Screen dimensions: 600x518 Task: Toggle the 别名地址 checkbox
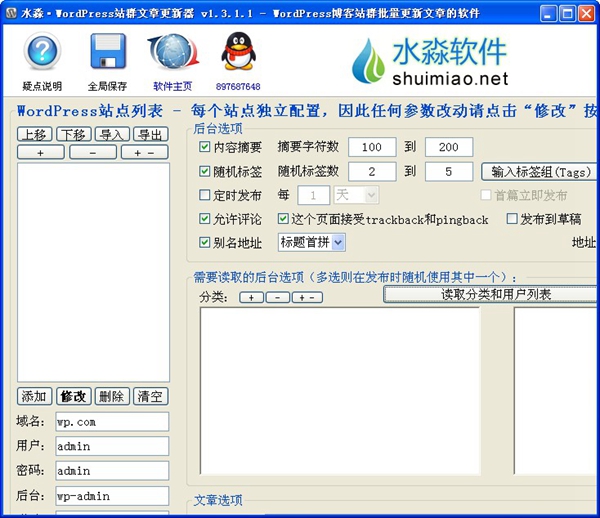coord(204,243)
